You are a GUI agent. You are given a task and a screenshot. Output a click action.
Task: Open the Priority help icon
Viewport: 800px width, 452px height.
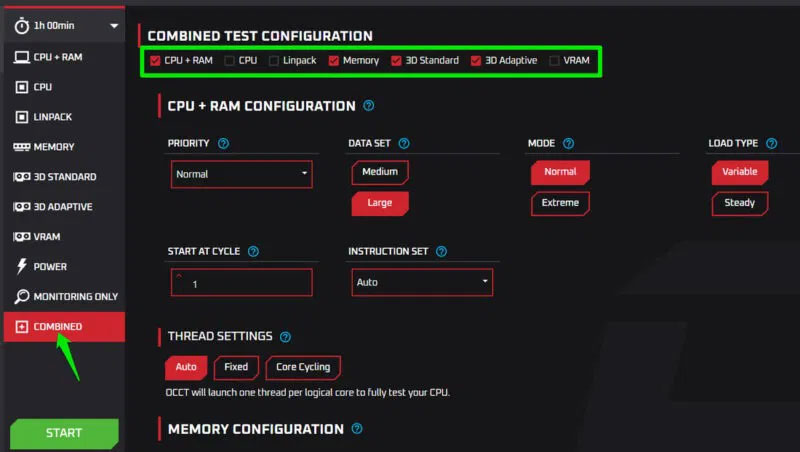(223, 143)
